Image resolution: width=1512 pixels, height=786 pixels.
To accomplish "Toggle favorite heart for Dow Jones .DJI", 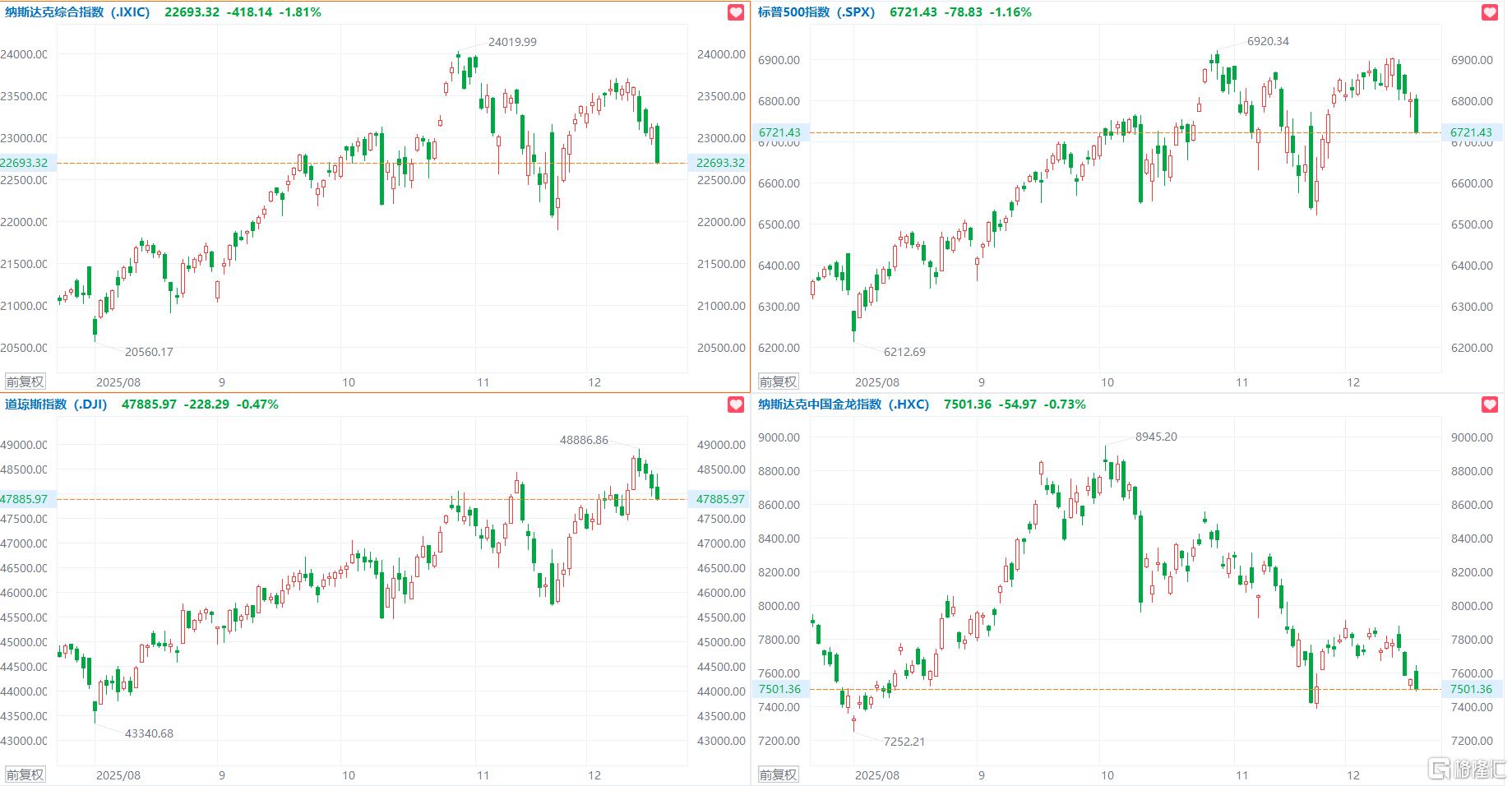I will click(736, 405).
